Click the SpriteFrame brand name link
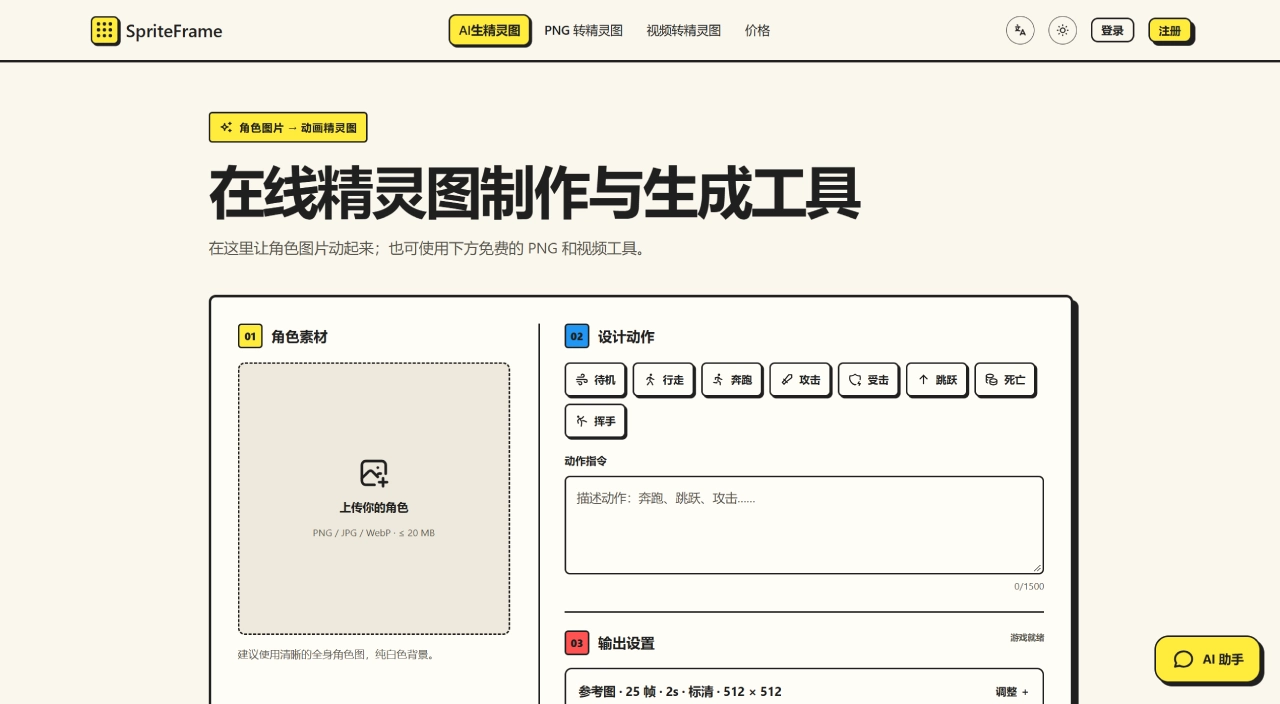The height and width of the screenshot is (704, 1280). pyautogui.click(x=174, y=31)
